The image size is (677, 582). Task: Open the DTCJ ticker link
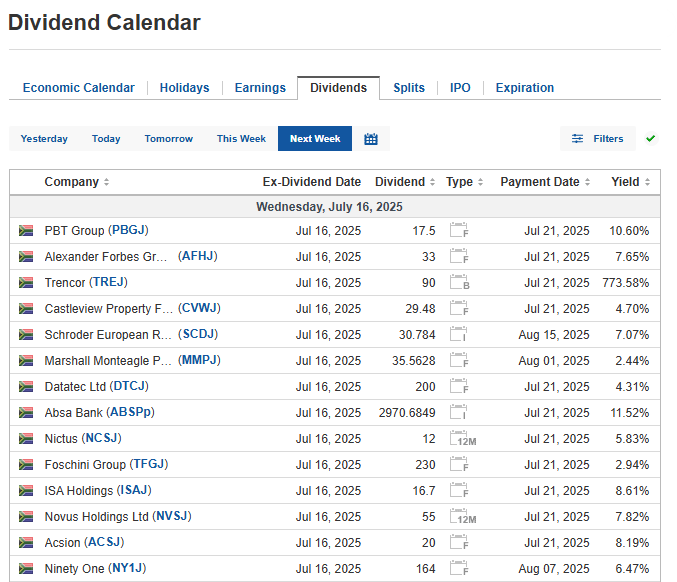129,386
